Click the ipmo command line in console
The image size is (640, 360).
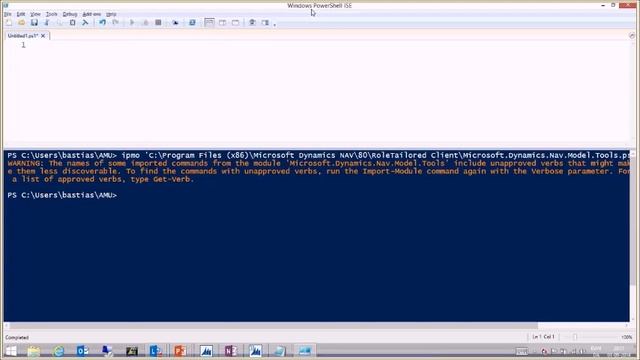pos(318,156)
